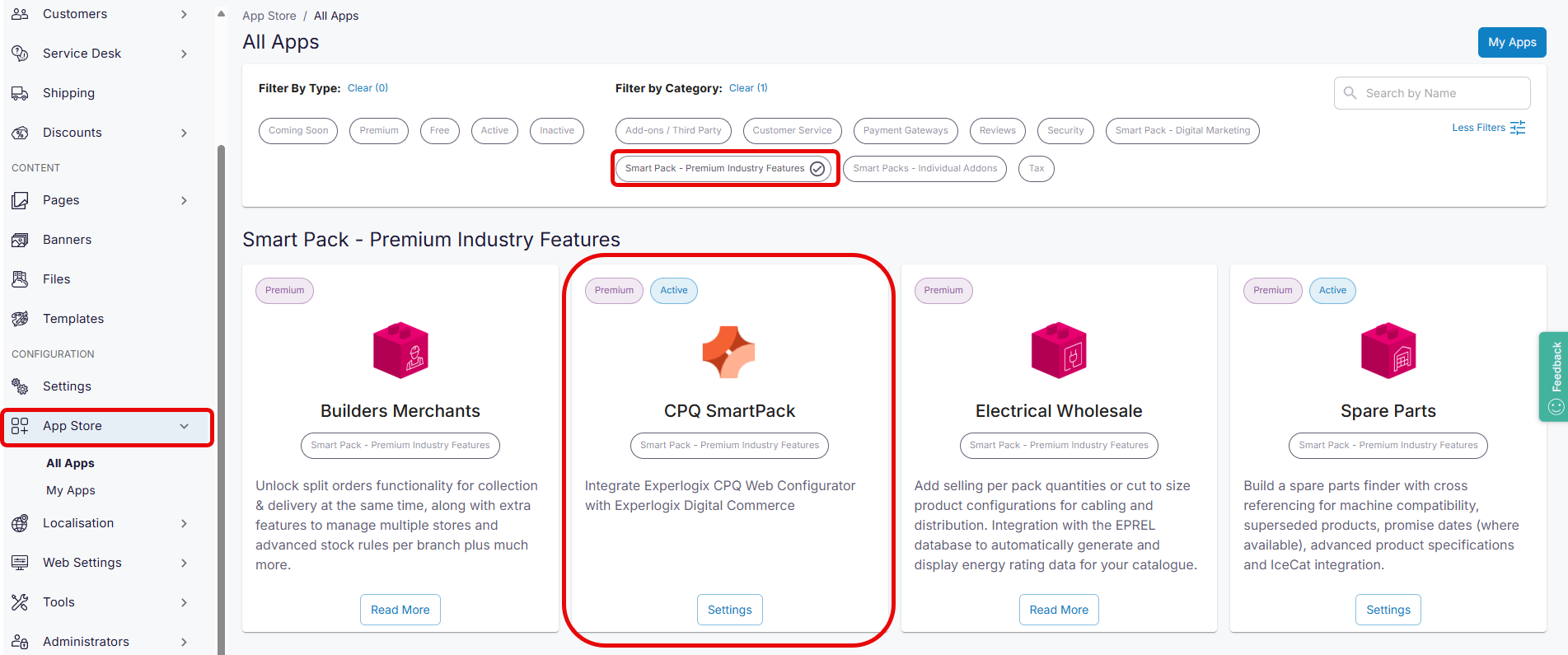Click the Localisation globe icon

click(20, 523)
